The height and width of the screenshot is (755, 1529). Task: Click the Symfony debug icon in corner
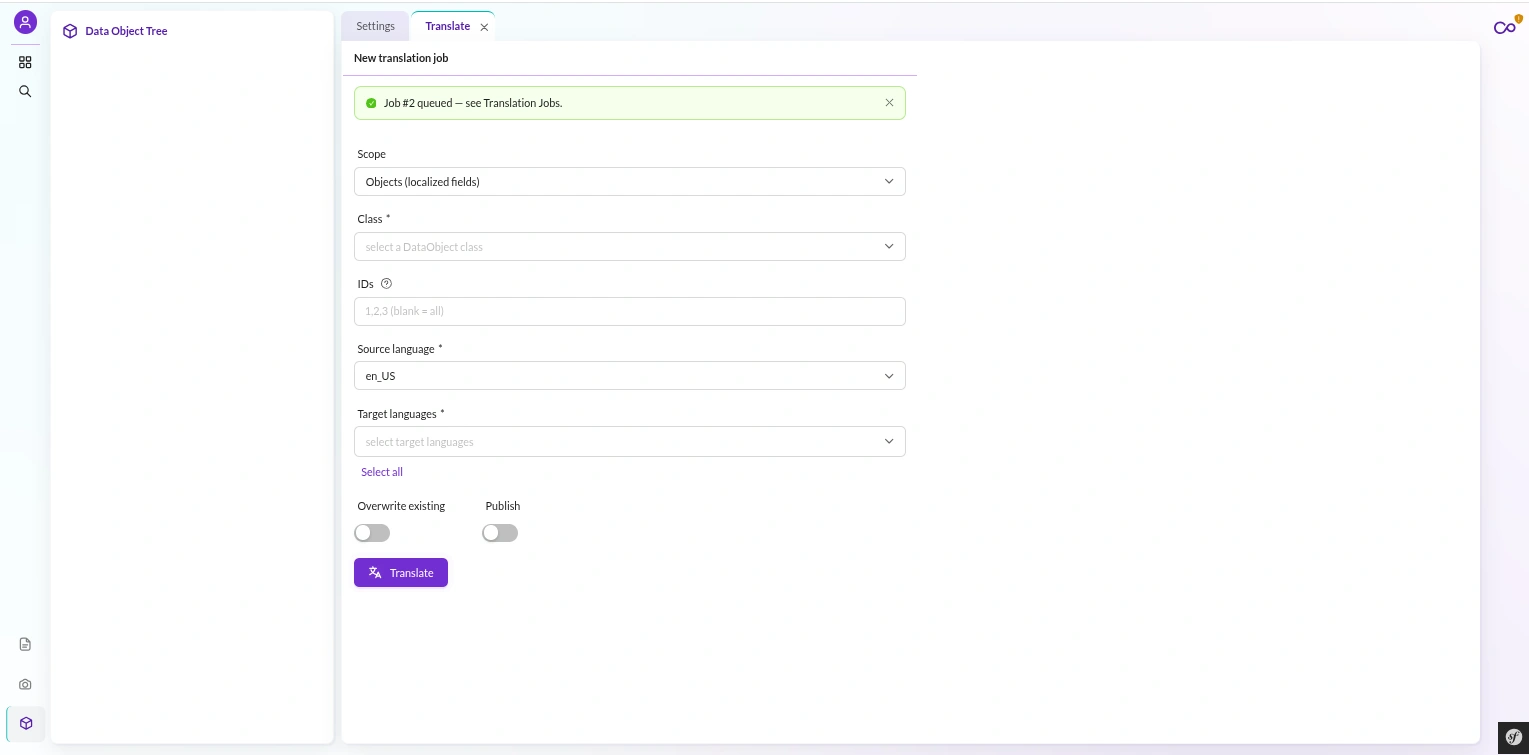tap(1511, 738)
